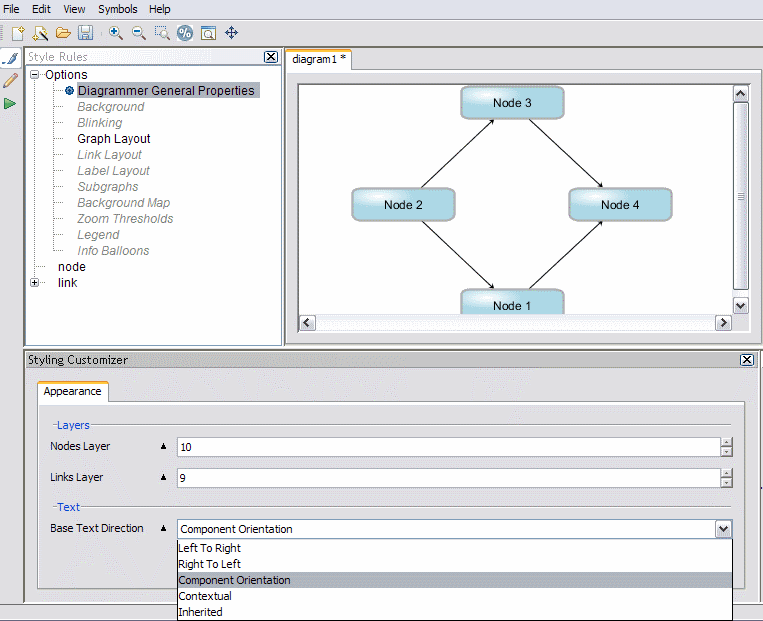This screenshot has width=763, height=621.
Task: Activate the Zoom to area tool
Action: pos(162,33)
